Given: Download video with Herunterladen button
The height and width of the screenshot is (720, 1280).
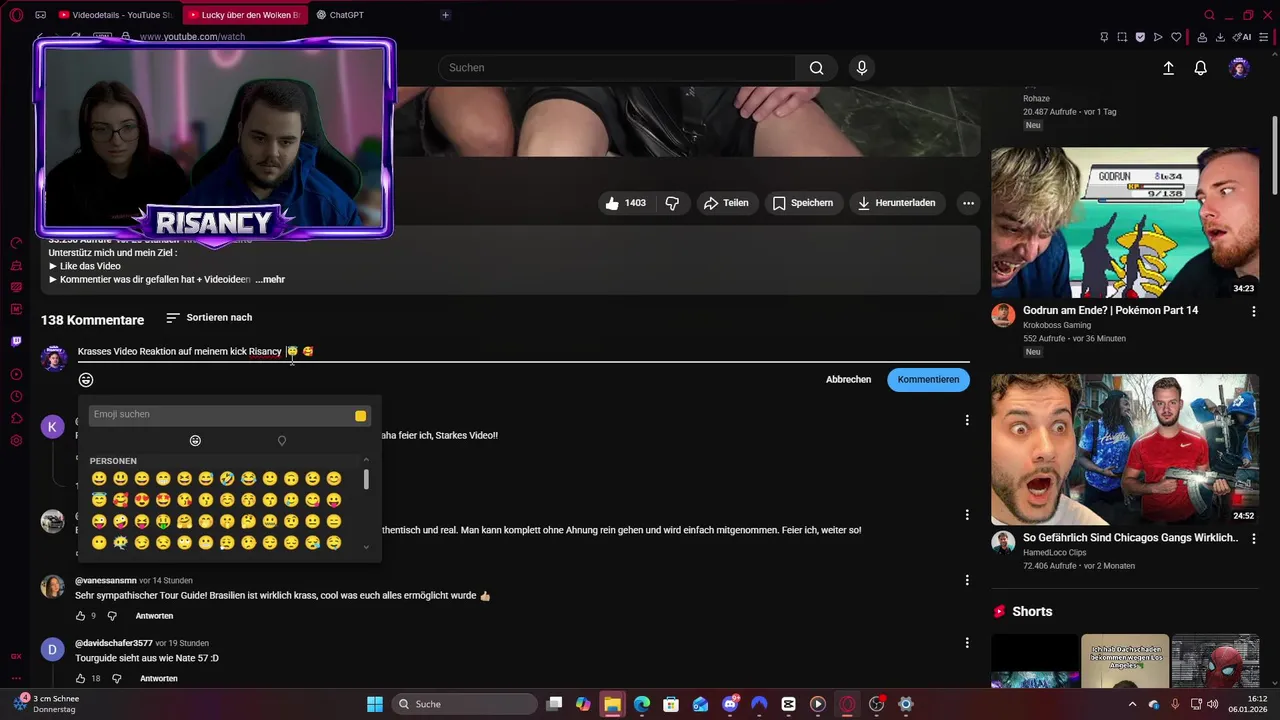Looking at the screenshot, I should click(896, 203).
